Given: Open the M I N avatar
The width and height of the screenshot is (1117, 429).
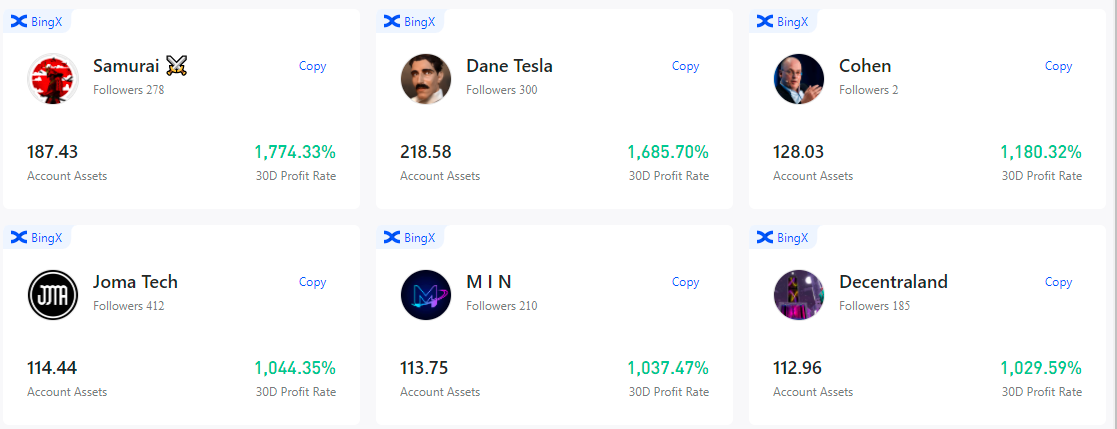Looking at the screenshot, I should (x=426, y=295).
